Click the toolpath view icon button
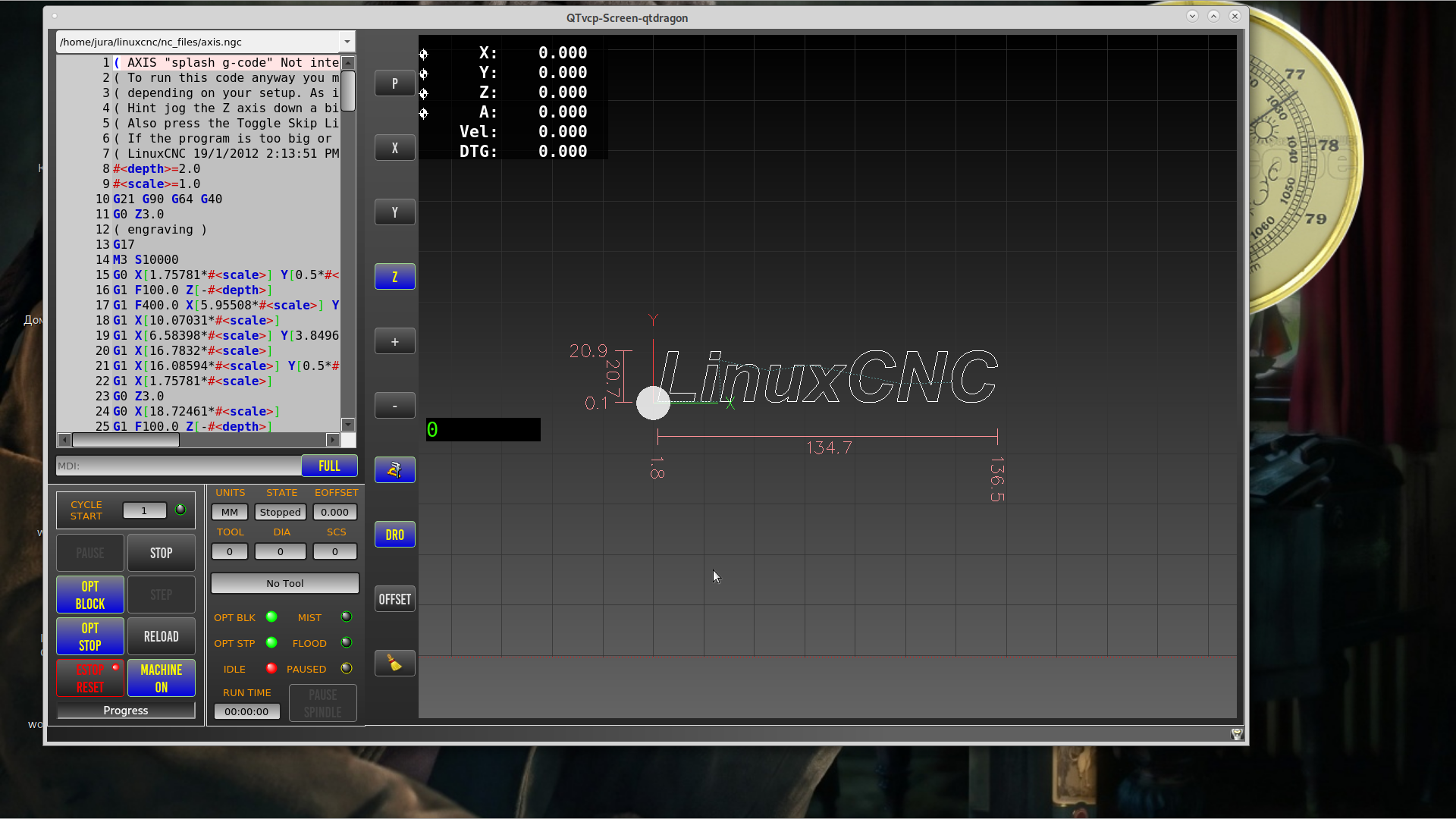Screen dimensions: 1456x819 (394, 470)
